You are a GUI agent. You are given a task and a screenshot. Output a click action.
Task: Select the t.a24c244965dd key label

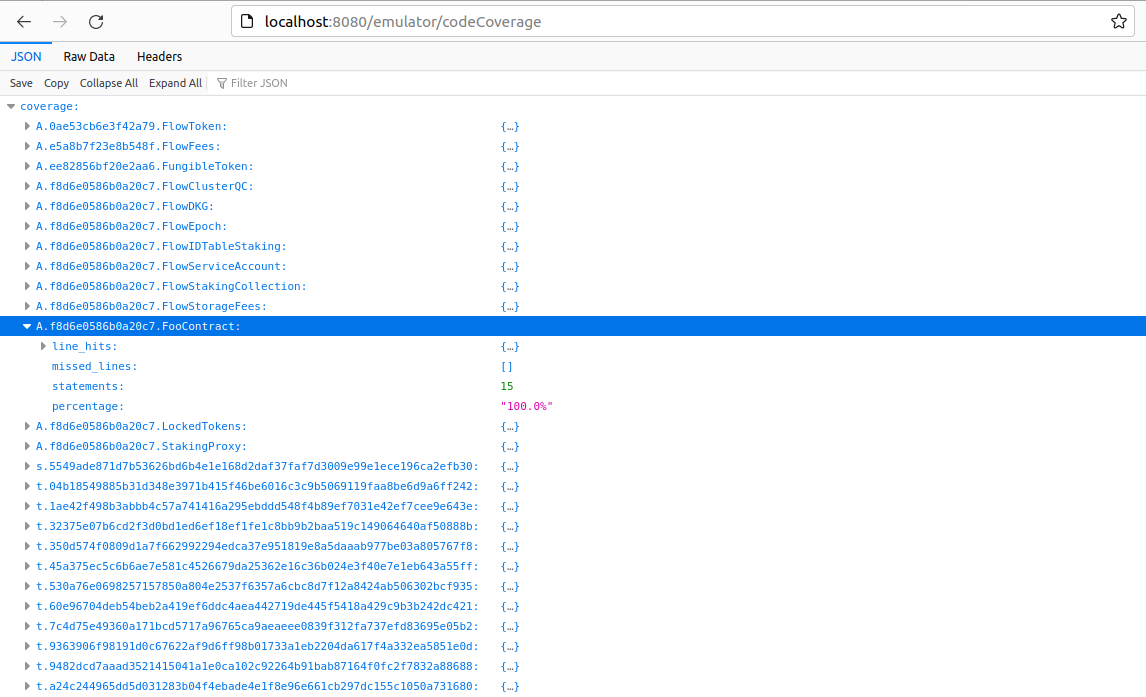(257, 687)
